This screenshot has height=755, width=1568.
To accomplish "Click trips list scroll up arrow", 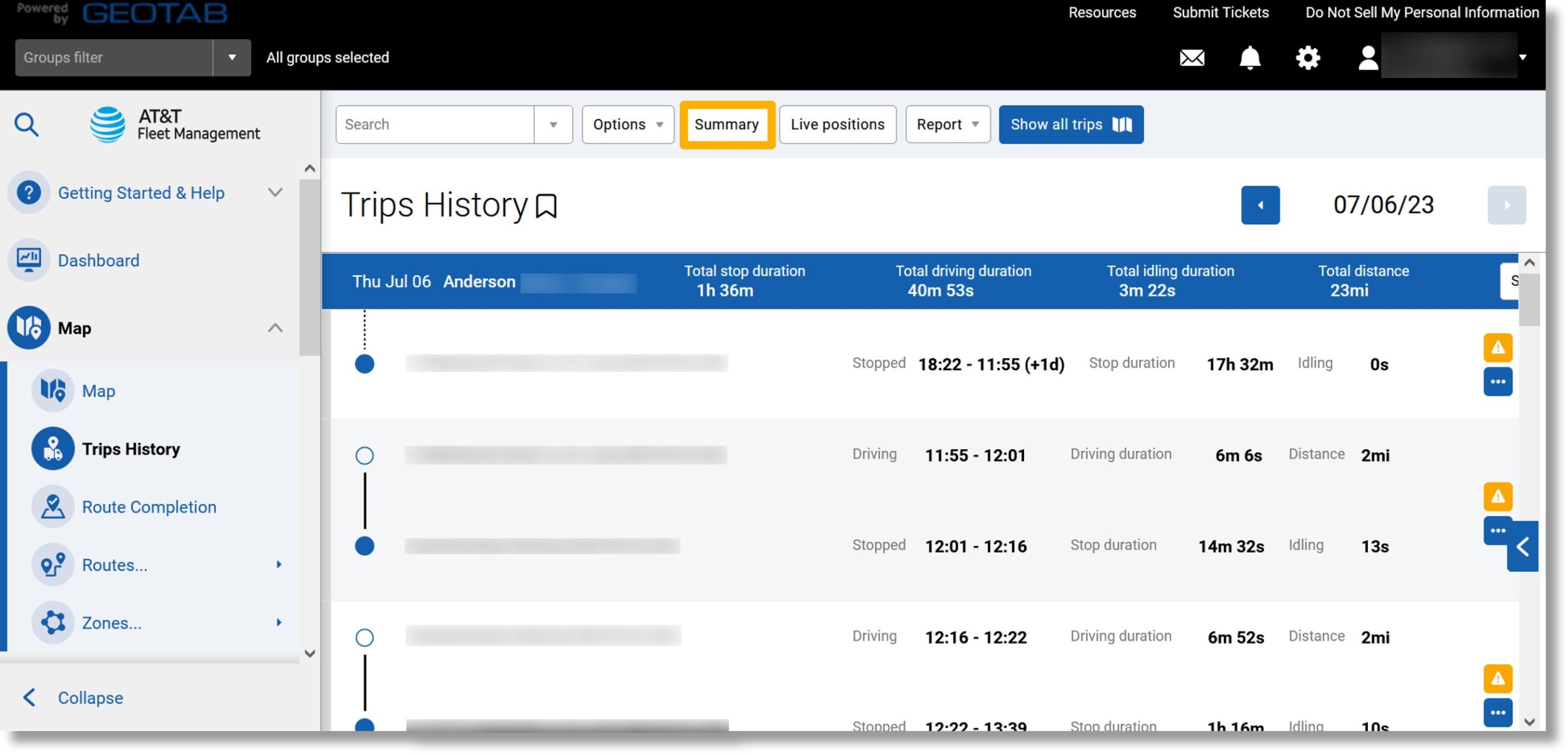I will point(1529,263).
